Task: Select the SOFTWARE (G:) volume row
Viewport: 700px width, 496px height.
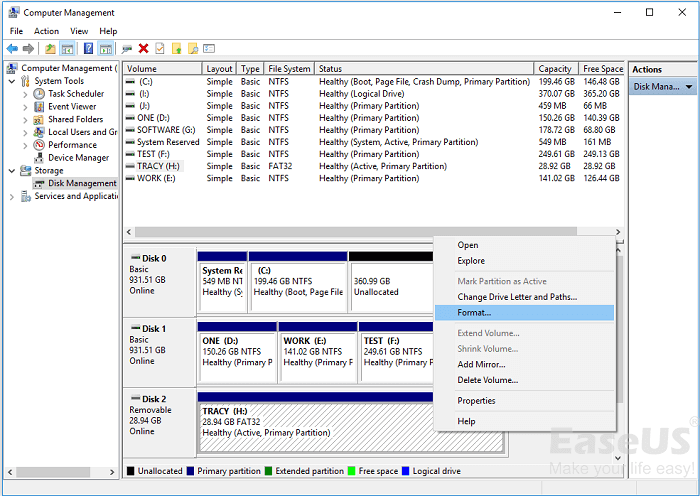Action: (x=166, y=130)
